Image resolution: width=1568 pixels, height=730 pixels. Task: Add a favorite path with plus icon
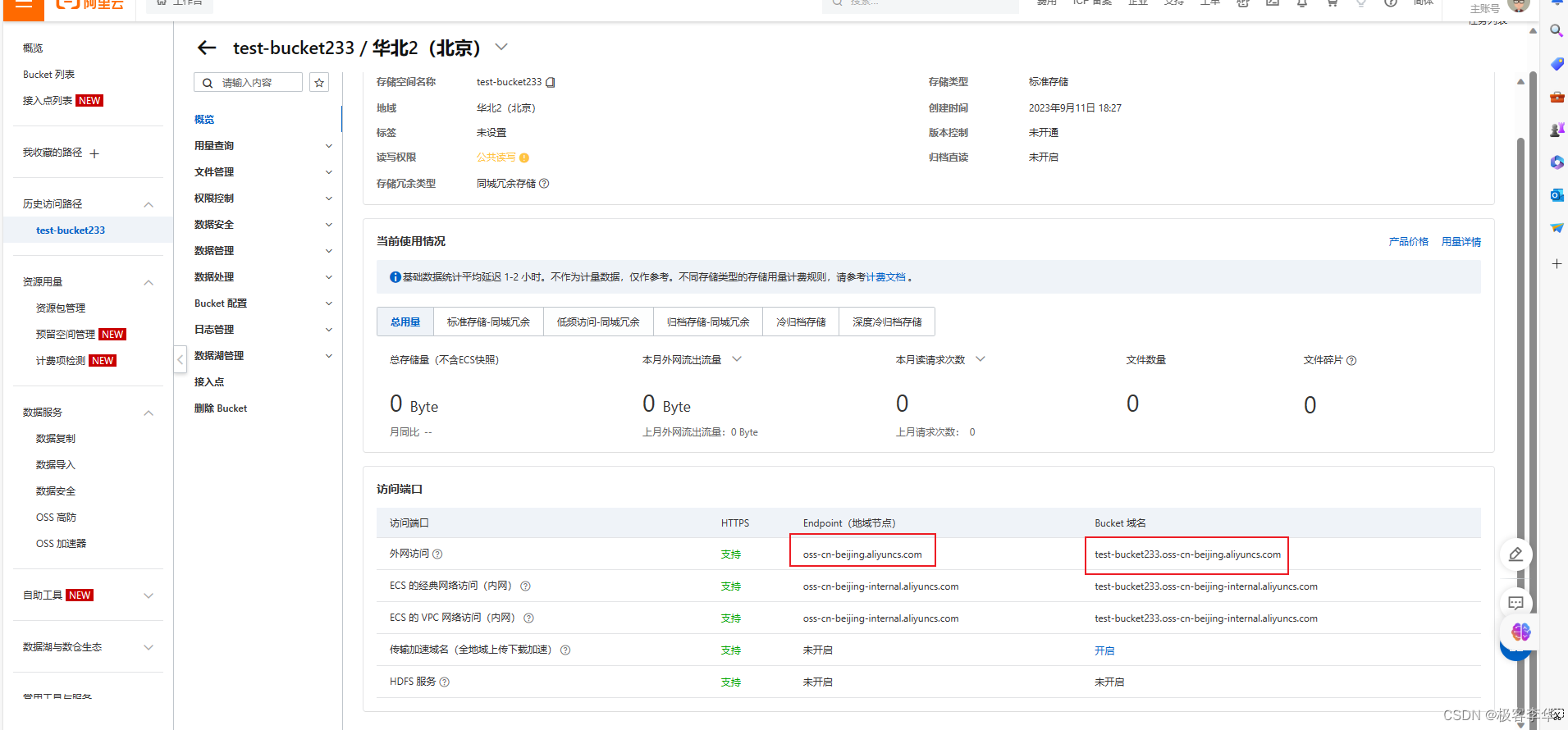tap(94, 153)
